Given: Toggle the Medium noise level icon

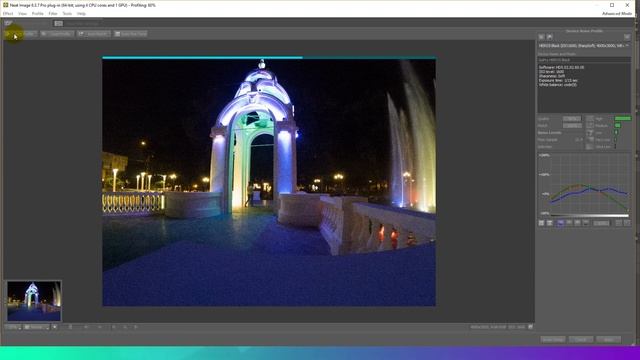Looking at the screenshot, I should 590,126.
